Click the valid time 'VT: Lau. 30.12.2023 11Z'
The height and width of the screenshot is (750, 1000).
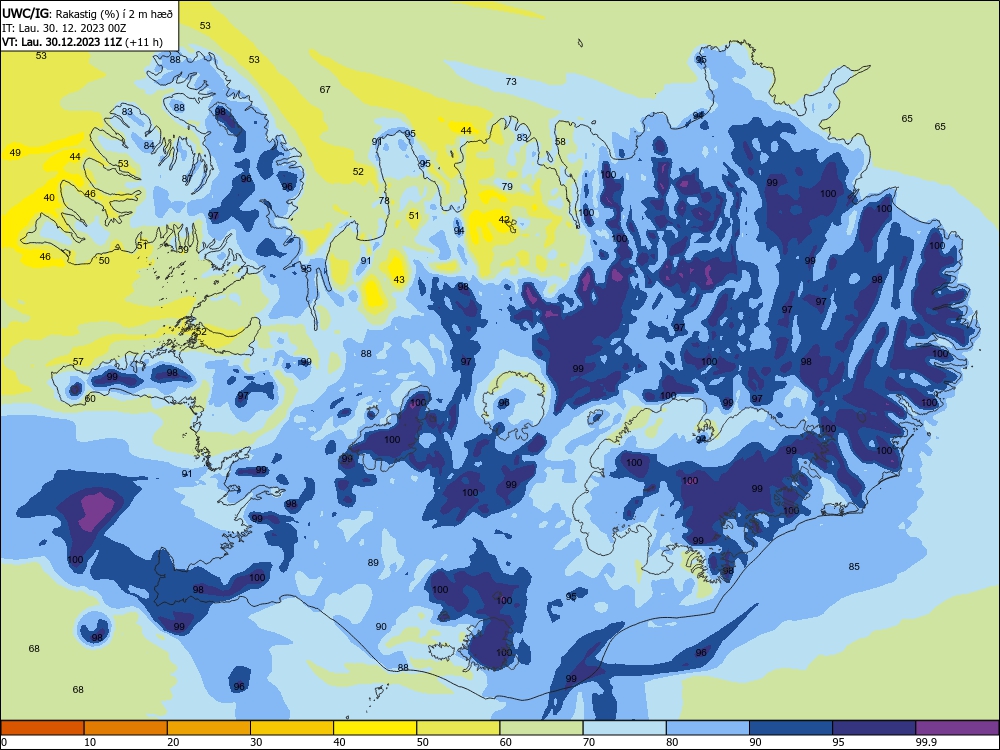pos(62,42)
